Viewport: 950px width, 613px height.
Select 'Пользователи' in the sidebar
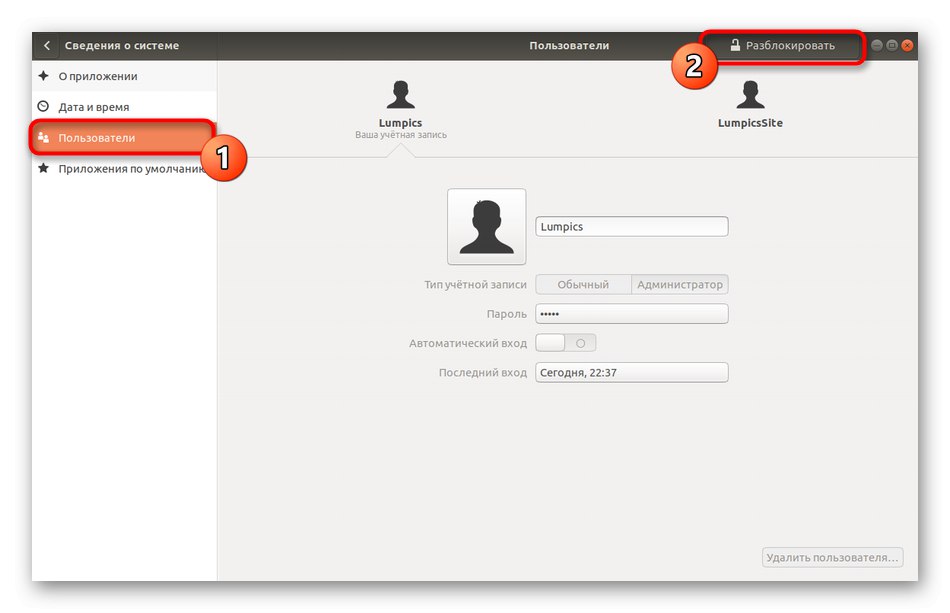(x=122, y=138)
